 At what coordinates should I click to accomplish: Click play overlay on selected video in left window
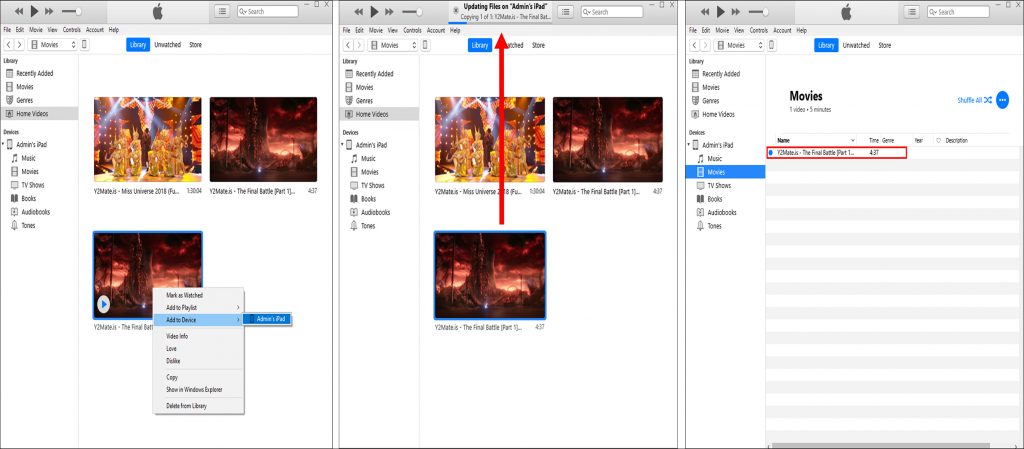103,304
